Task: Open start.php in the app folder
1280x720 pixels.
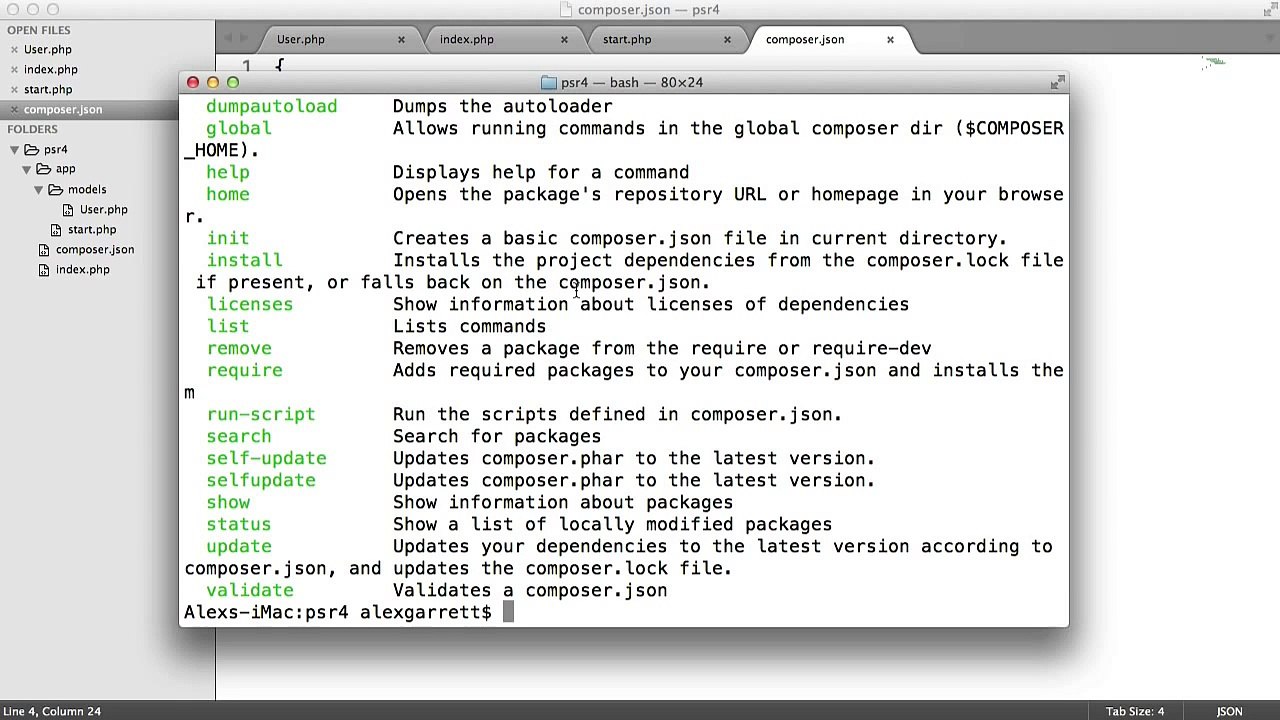Action: (92, 229)
